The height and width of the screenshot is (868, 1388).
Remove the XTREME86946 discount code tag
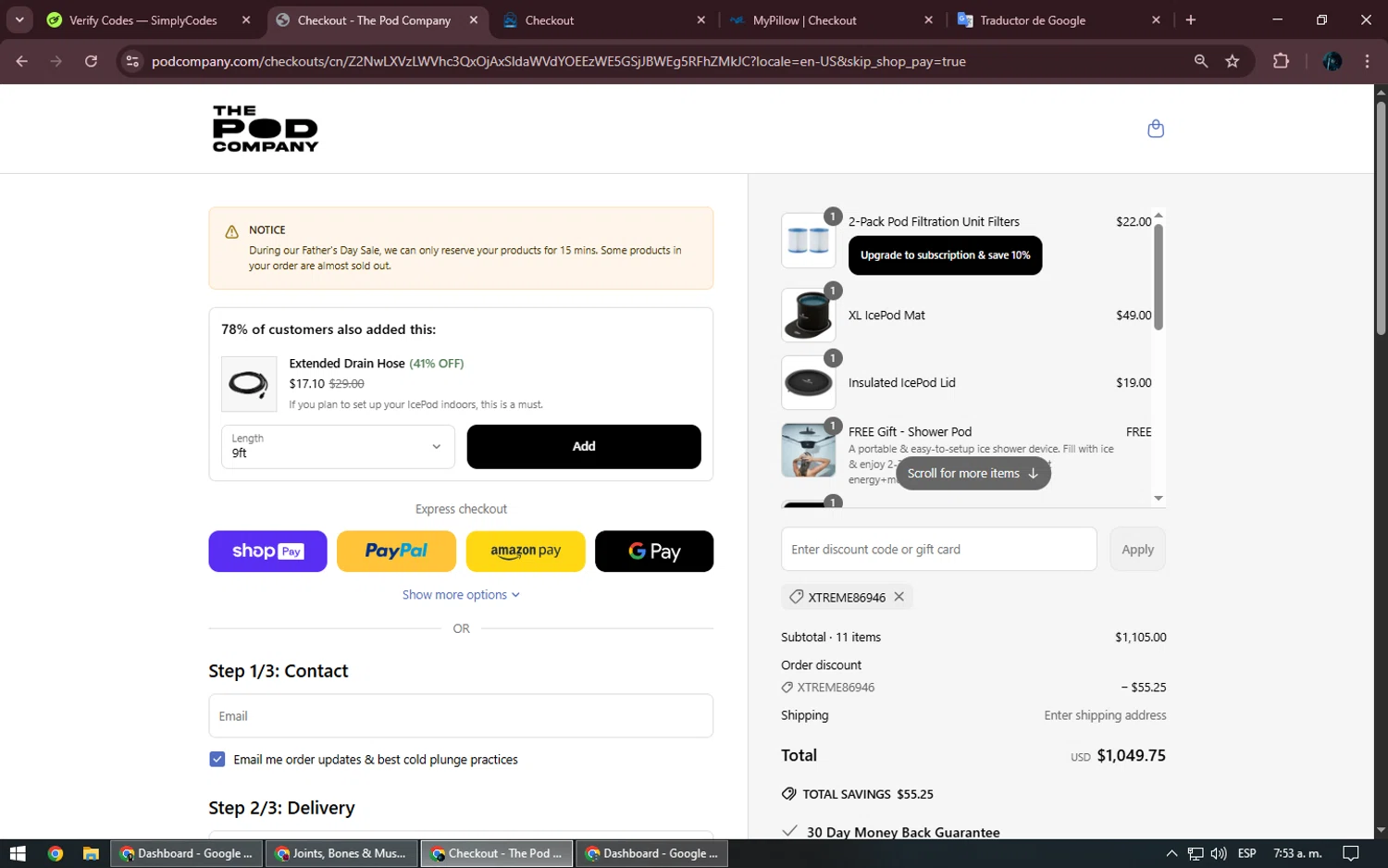pyautogui.click(x=898, y=597)
